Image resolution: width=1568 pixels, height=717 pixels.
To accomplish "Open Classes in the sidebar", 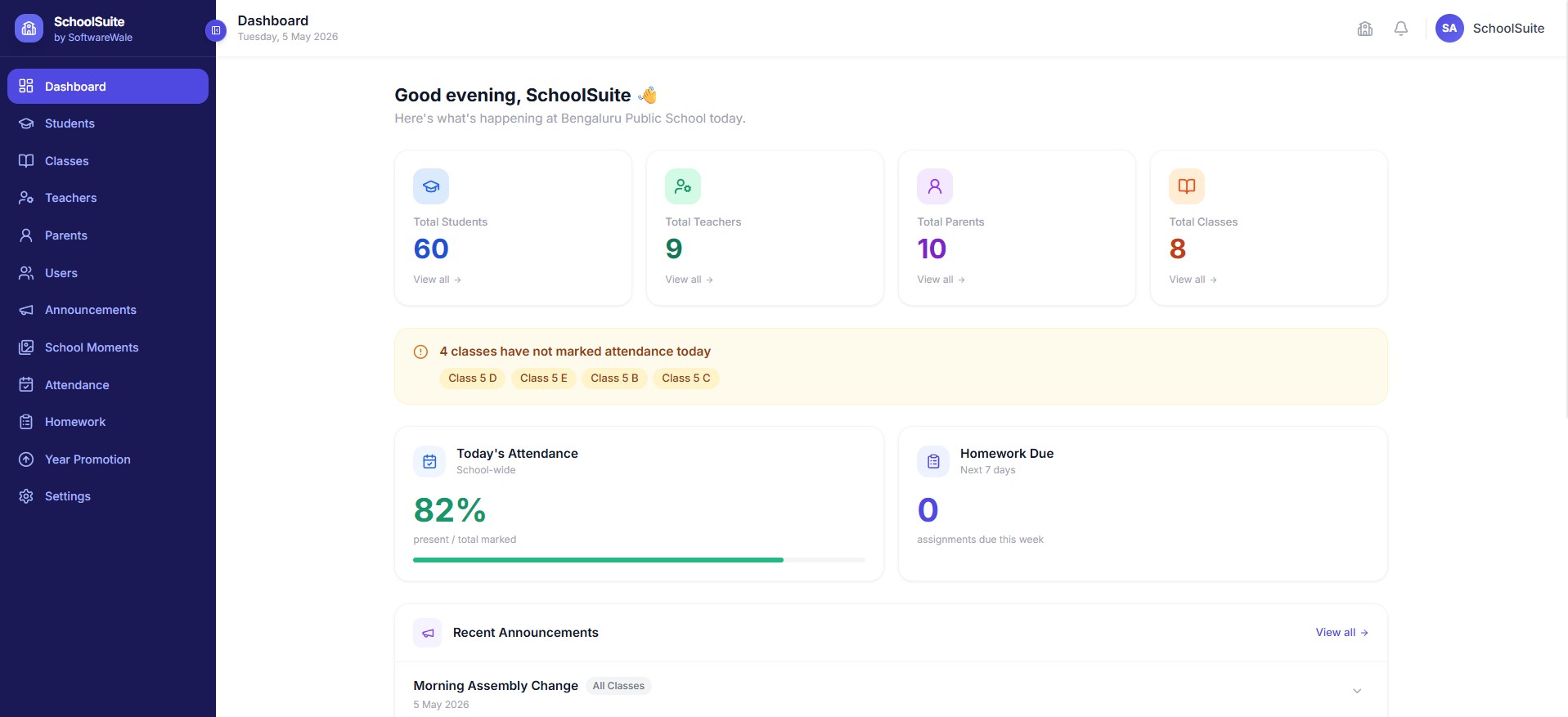I will pos(108,161).
